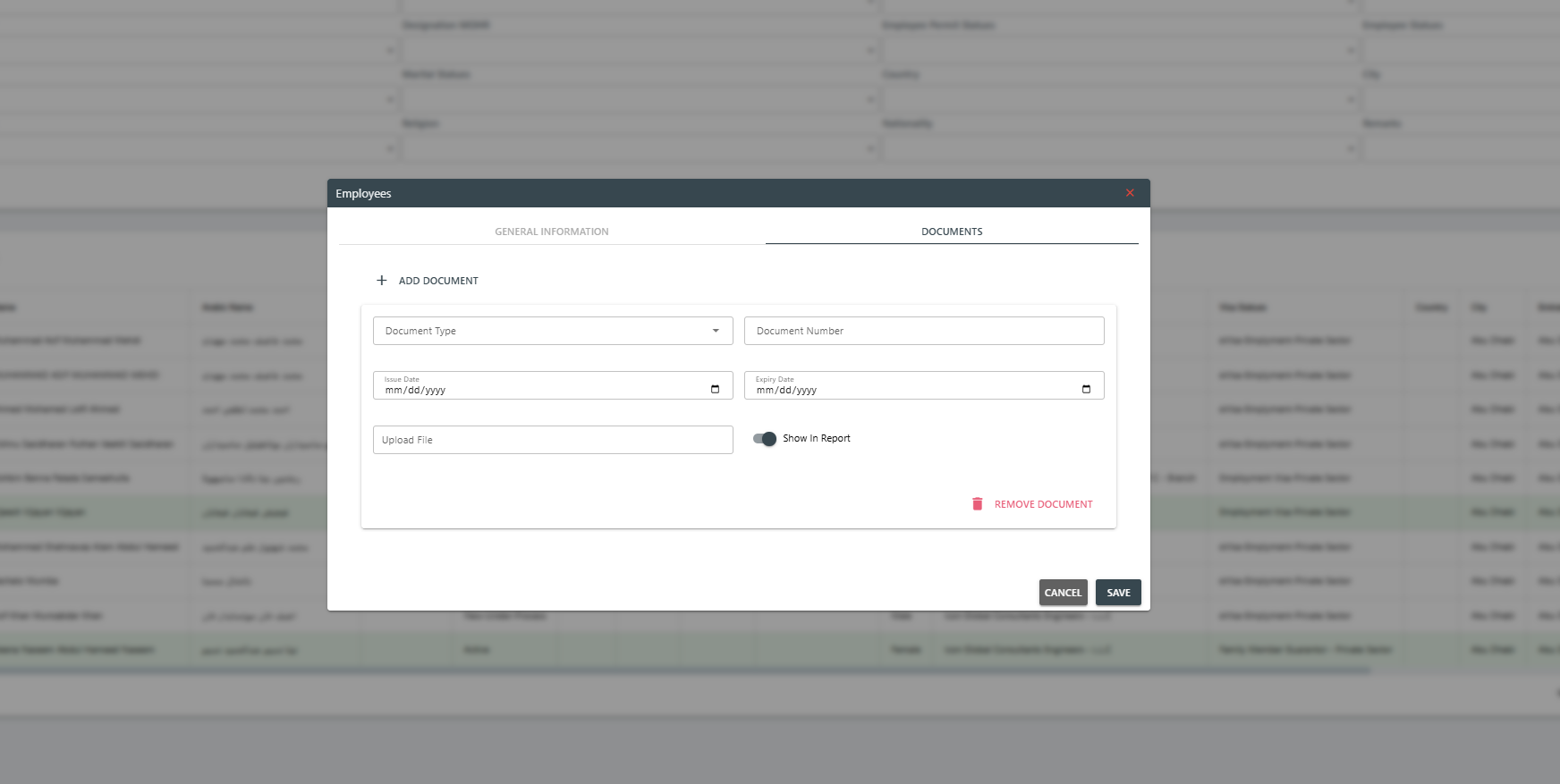This screenshot has width=1560, height=784.
Task: Toggle the Show In Report switch
Action: pos(765,439)
